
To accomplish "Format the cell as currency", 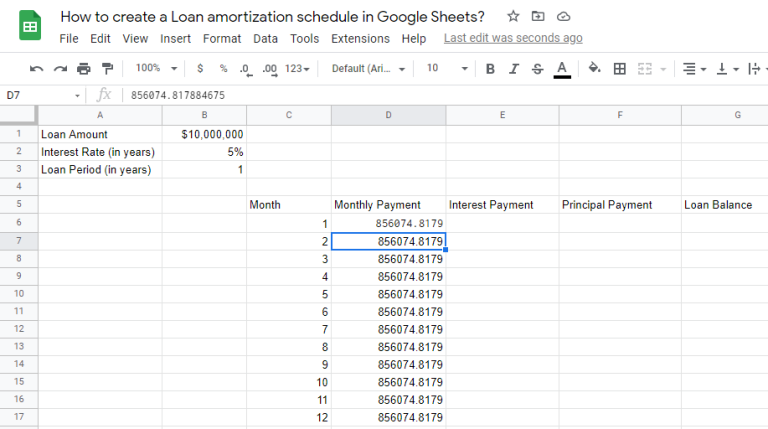I will [x=200, y=69].
